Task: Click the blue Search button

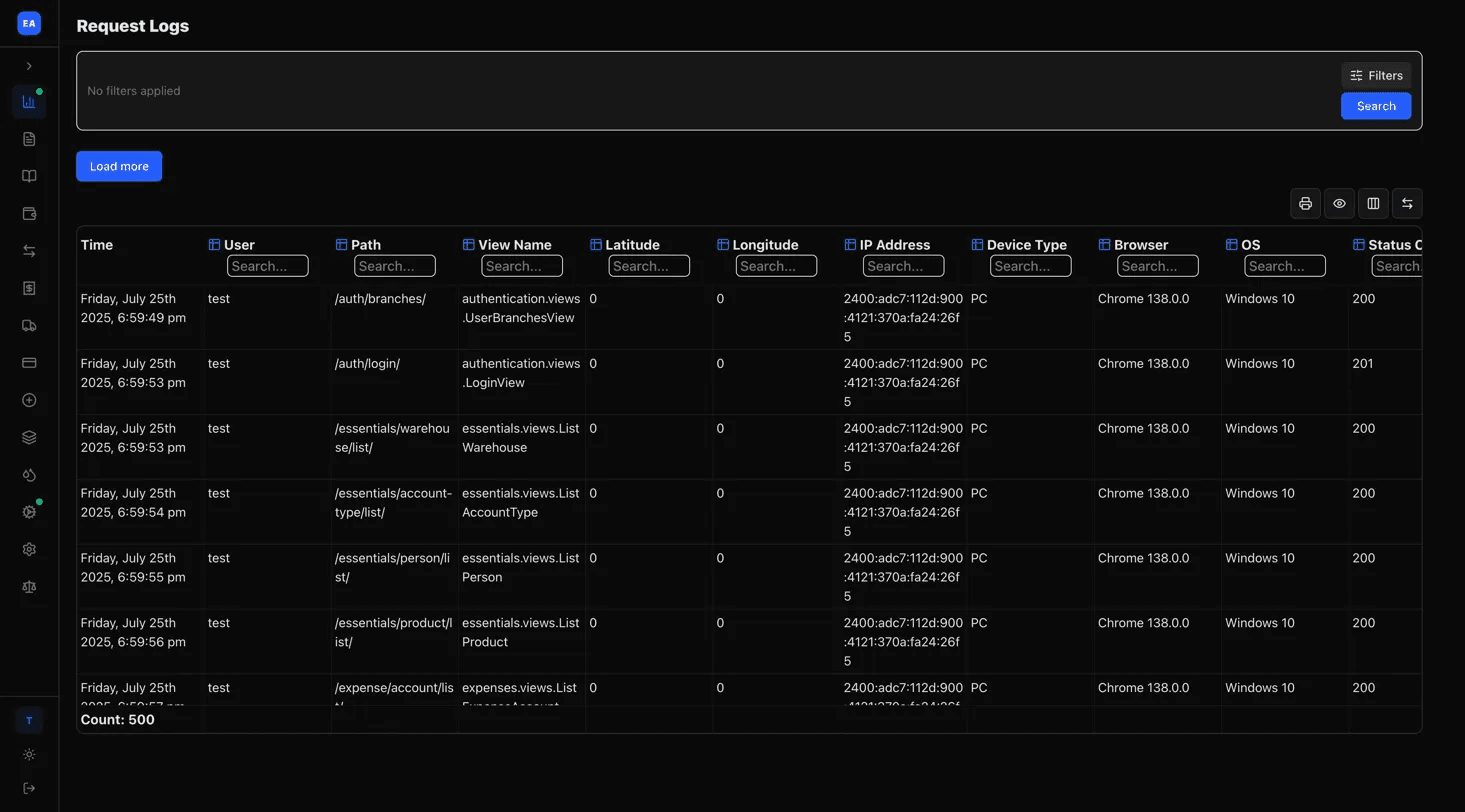Action: 1376,106
